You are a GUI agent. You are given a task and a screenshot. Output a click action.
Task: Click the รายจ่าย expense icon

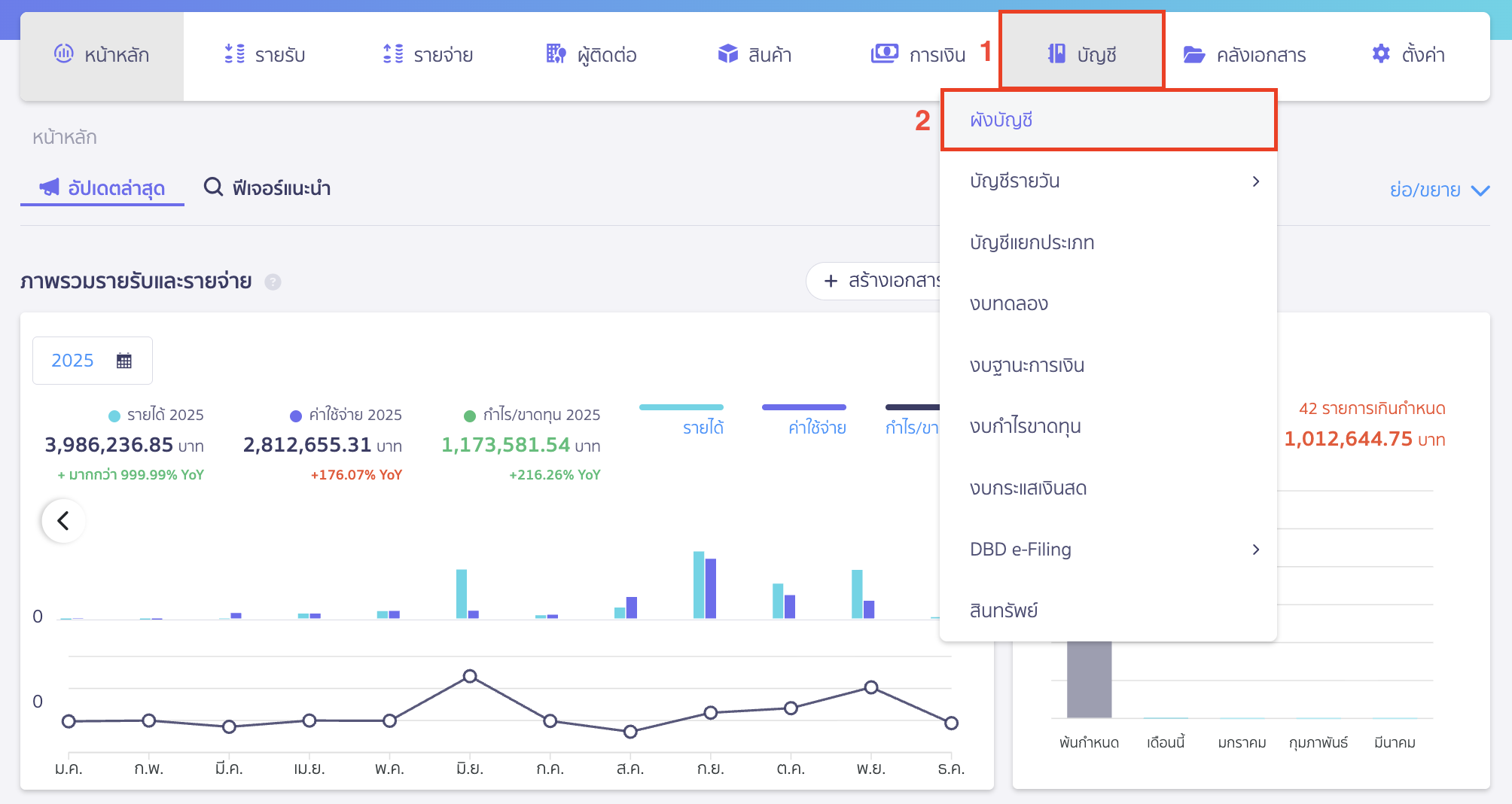pyautogui.click(x=393, y=54)
